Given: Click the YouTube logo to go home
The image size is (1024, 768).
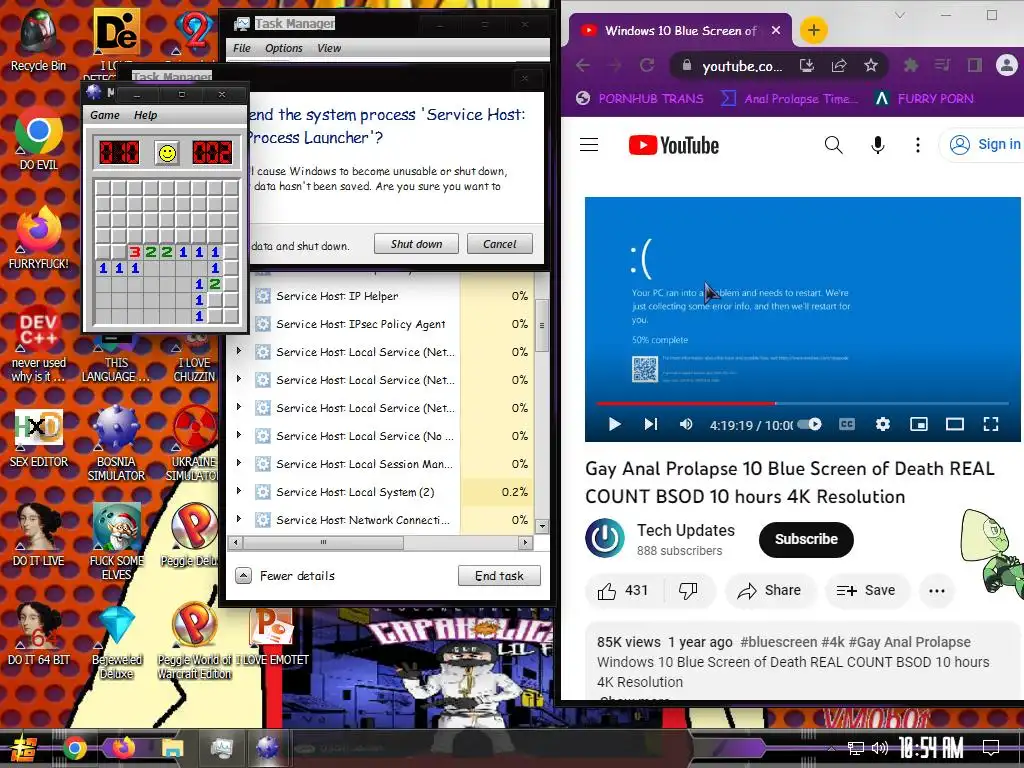Looking at the screenshot, I should pyautogui.click(x=674, y=145).
